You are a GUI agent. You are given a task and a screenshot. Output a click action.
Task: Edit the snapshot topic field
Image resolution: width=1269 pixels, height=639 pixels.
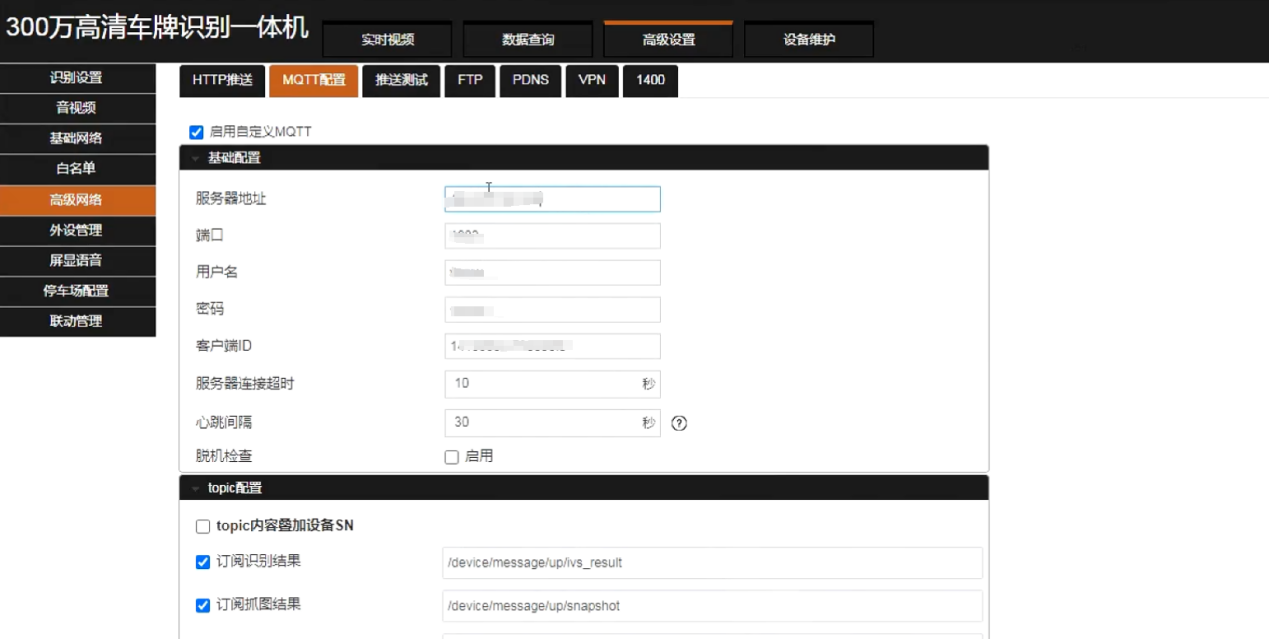click(712, 606)
